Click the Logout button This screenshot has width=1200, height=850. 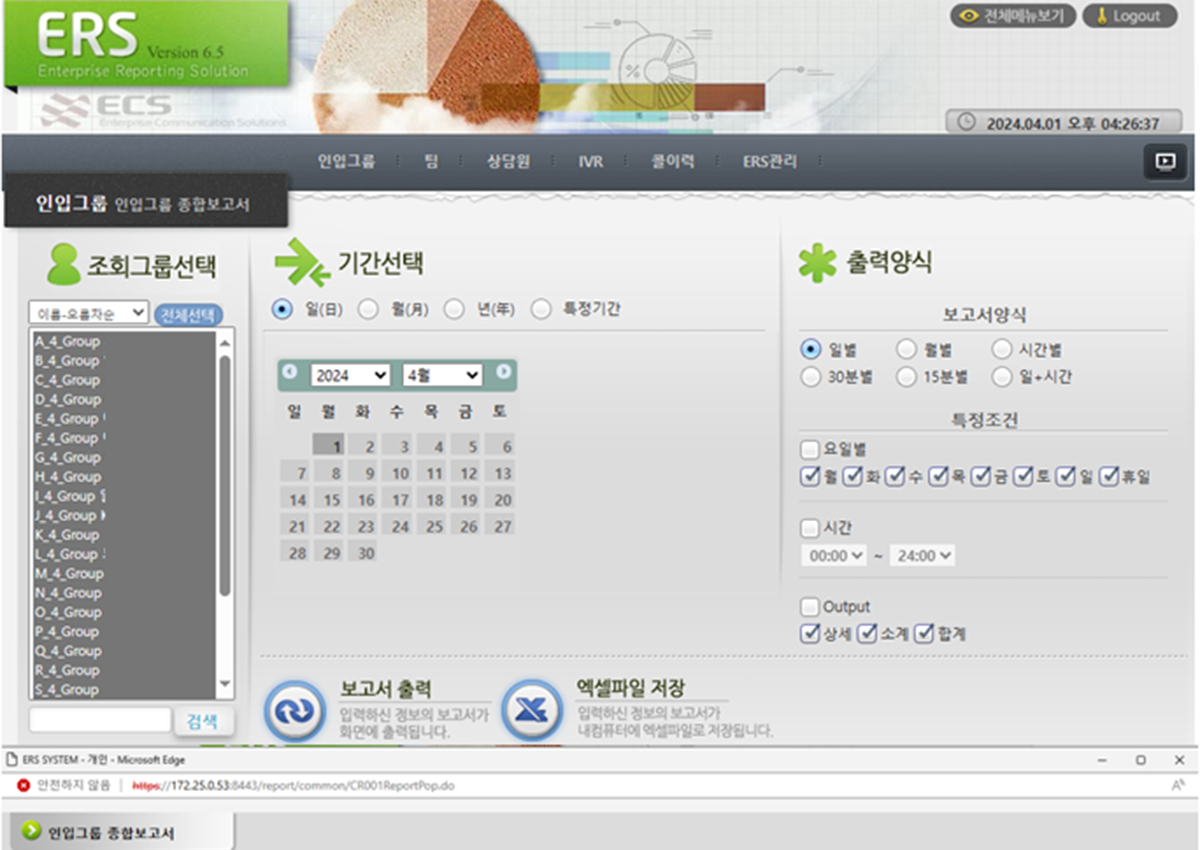(1129, 16)
